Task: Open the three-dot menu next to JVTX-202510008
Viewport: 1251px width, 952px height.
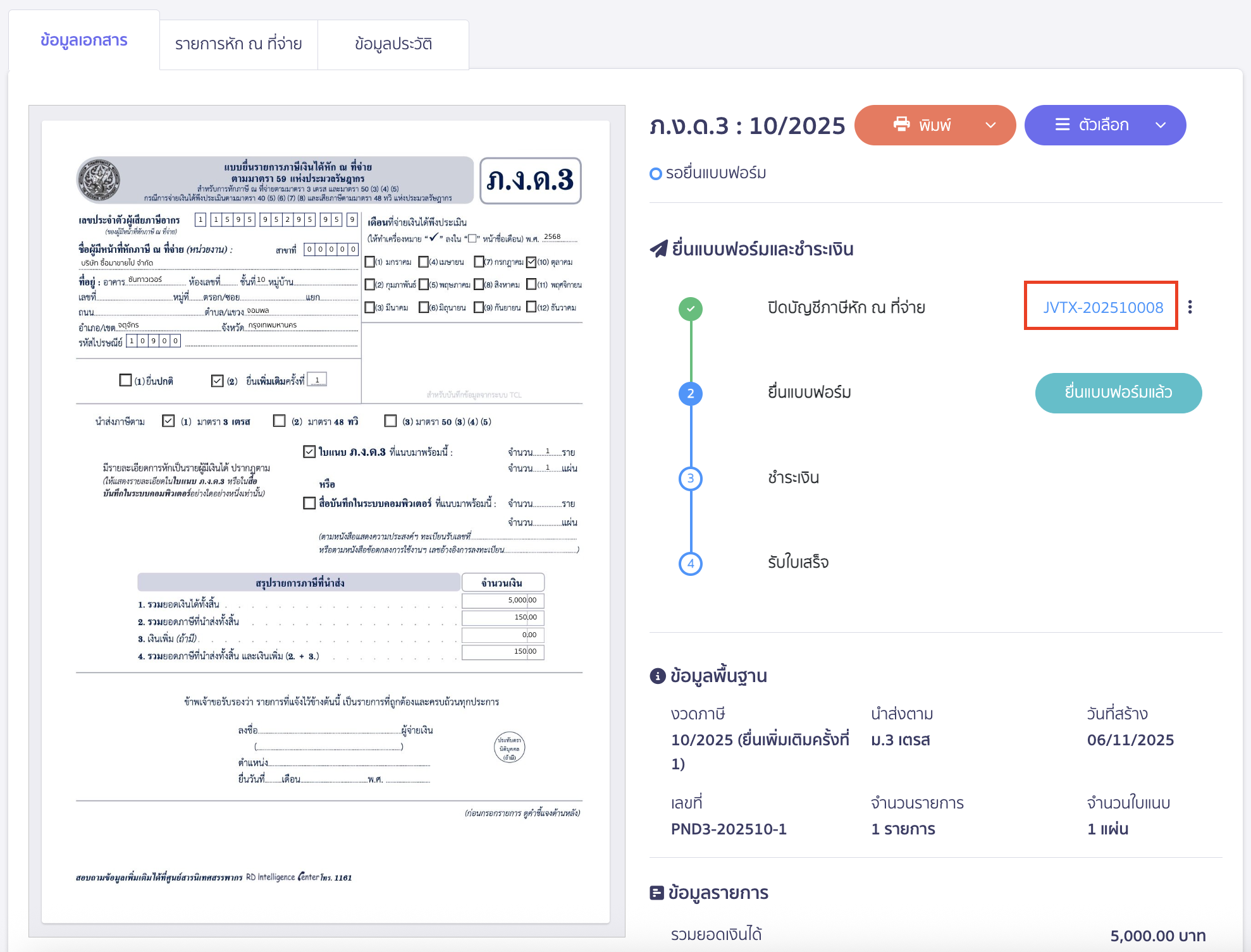Action: pyautogui.click(x=1192, y=307)
